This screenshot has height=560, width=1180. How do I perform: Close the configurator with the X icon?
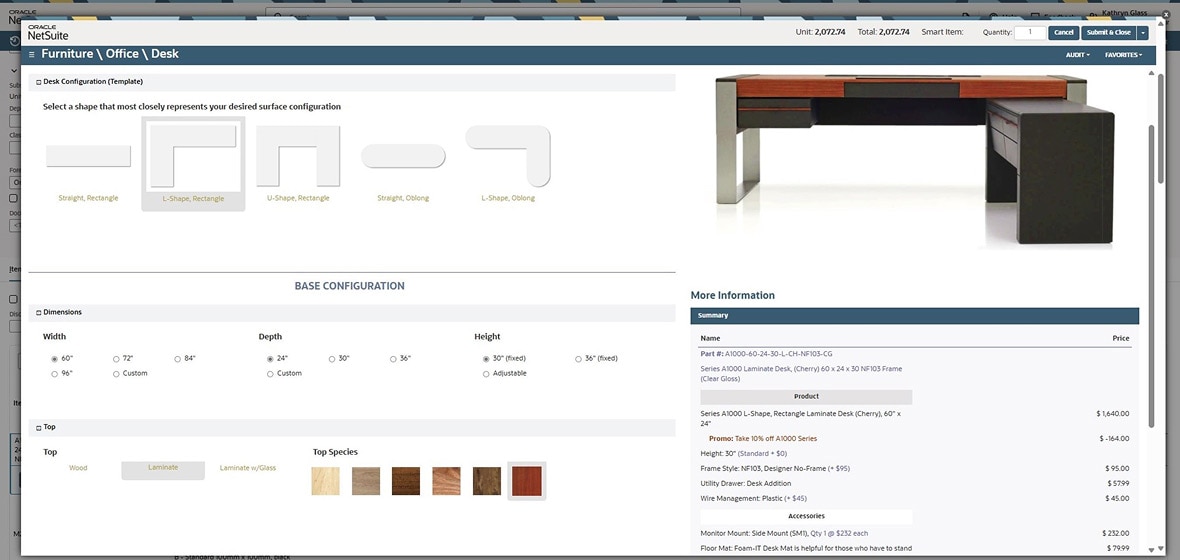[1164, 15]
